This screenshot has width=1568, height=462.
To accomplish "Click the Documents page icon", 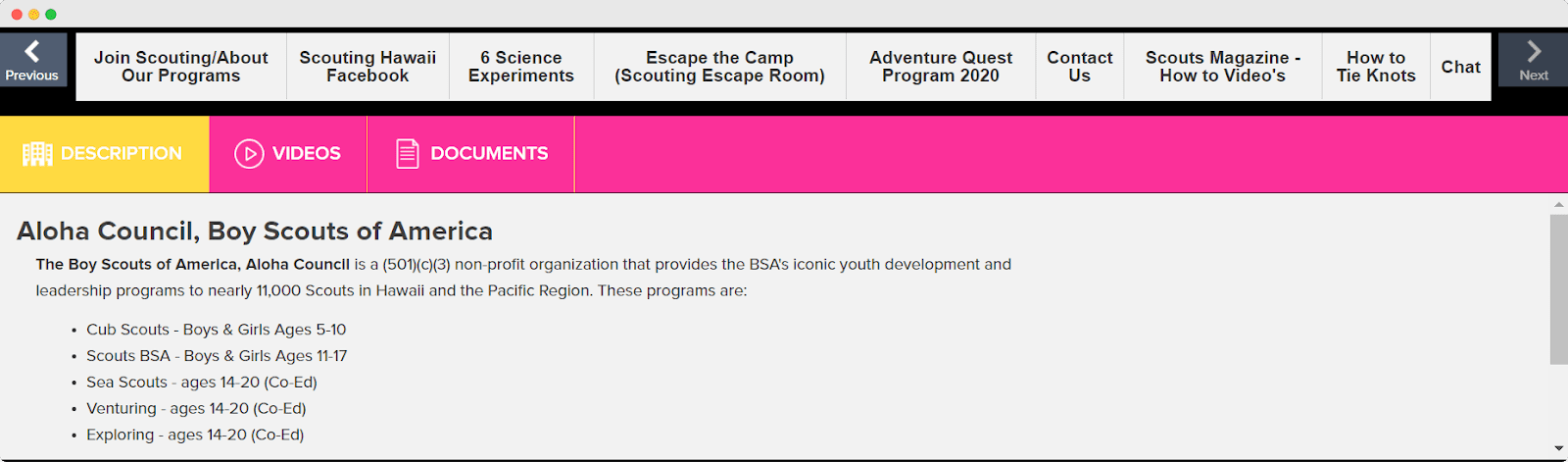I will click(407, 154).
